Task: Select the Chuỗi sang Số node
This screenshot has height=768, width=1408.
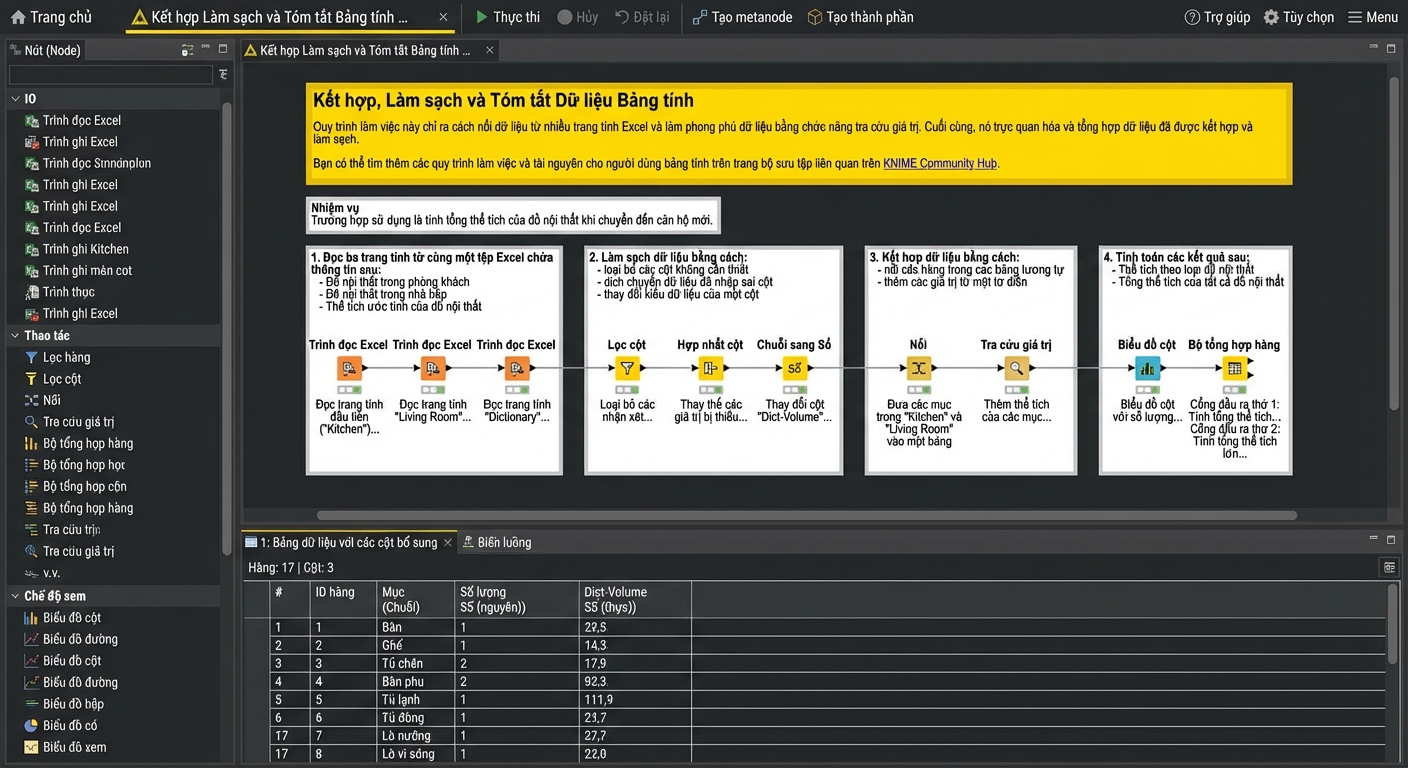Action: [794, 368]
